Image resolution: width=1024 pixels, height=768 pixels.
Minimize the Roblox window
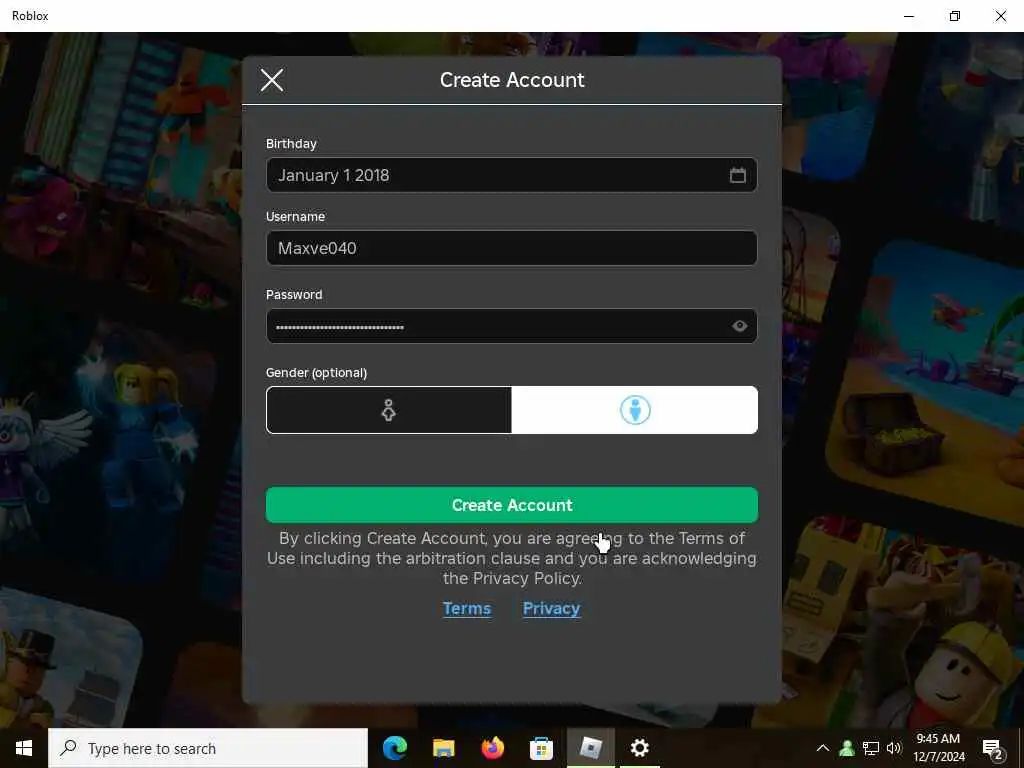pos(909,16)
